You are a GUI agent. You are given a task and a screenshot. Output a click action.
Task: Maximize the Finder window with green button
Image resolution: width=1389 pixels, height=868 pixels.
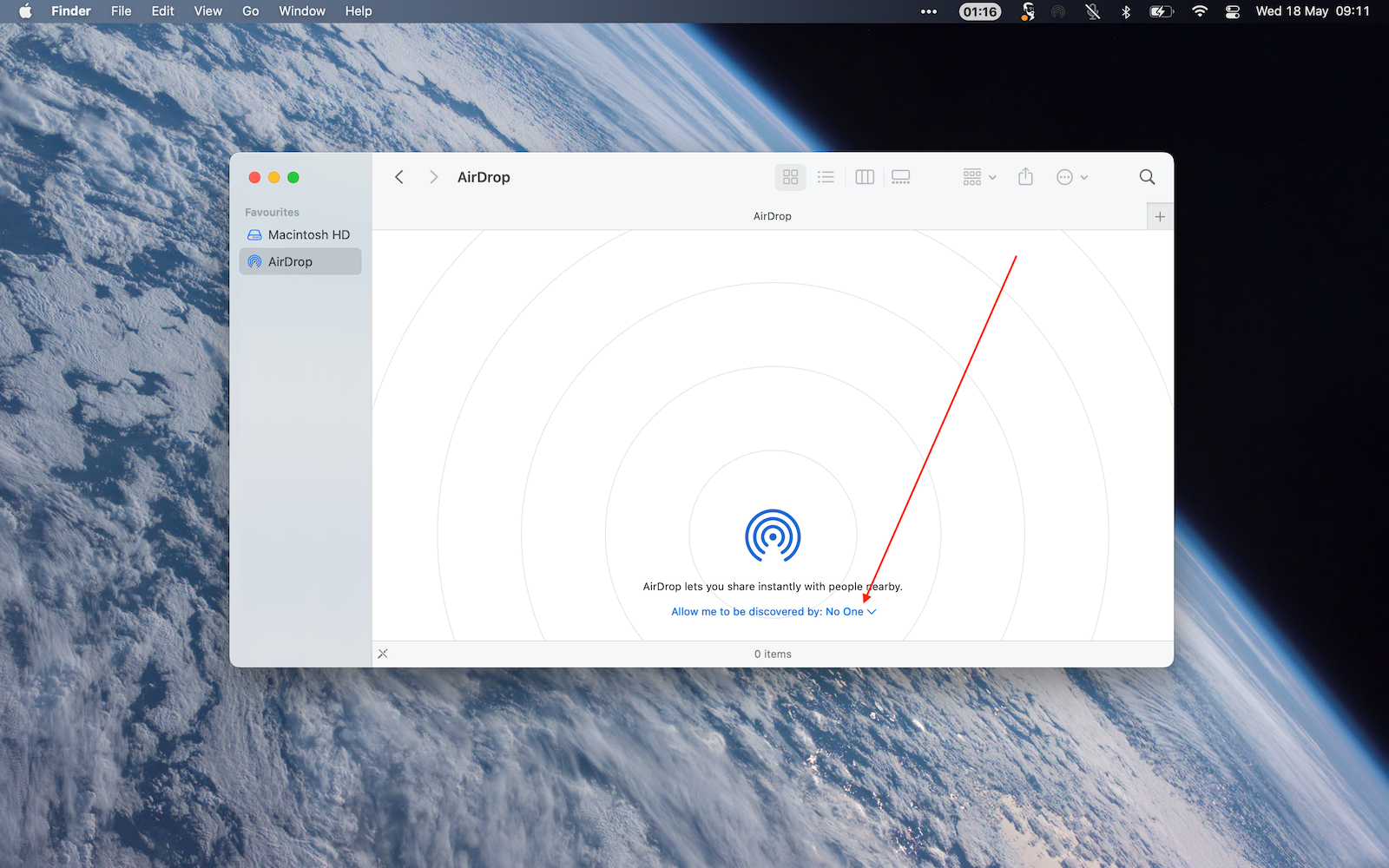(293, 177)
